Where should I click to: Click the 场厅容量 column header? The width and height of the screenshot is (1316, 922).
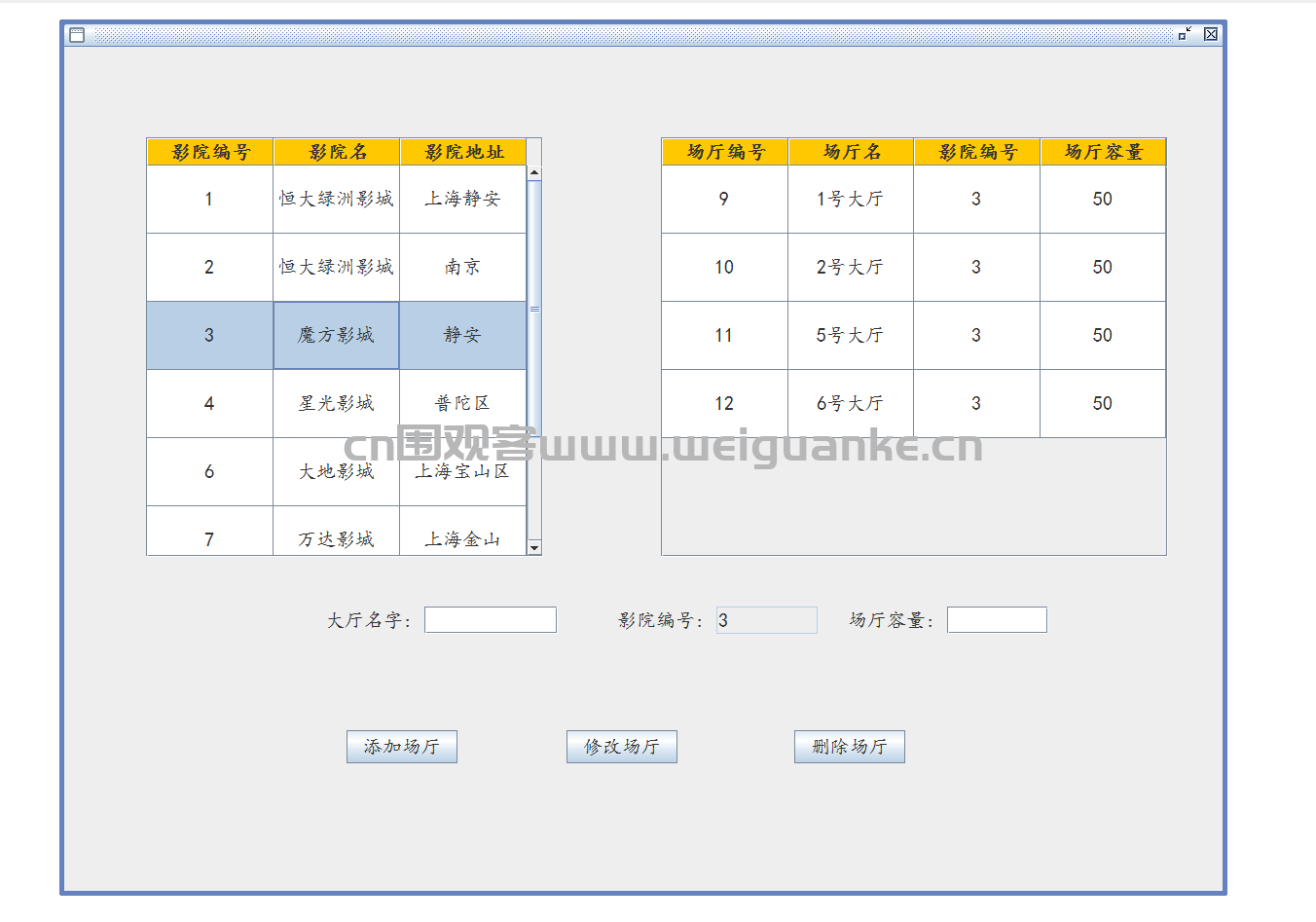pyautogui.click(x=1103, y=152)
